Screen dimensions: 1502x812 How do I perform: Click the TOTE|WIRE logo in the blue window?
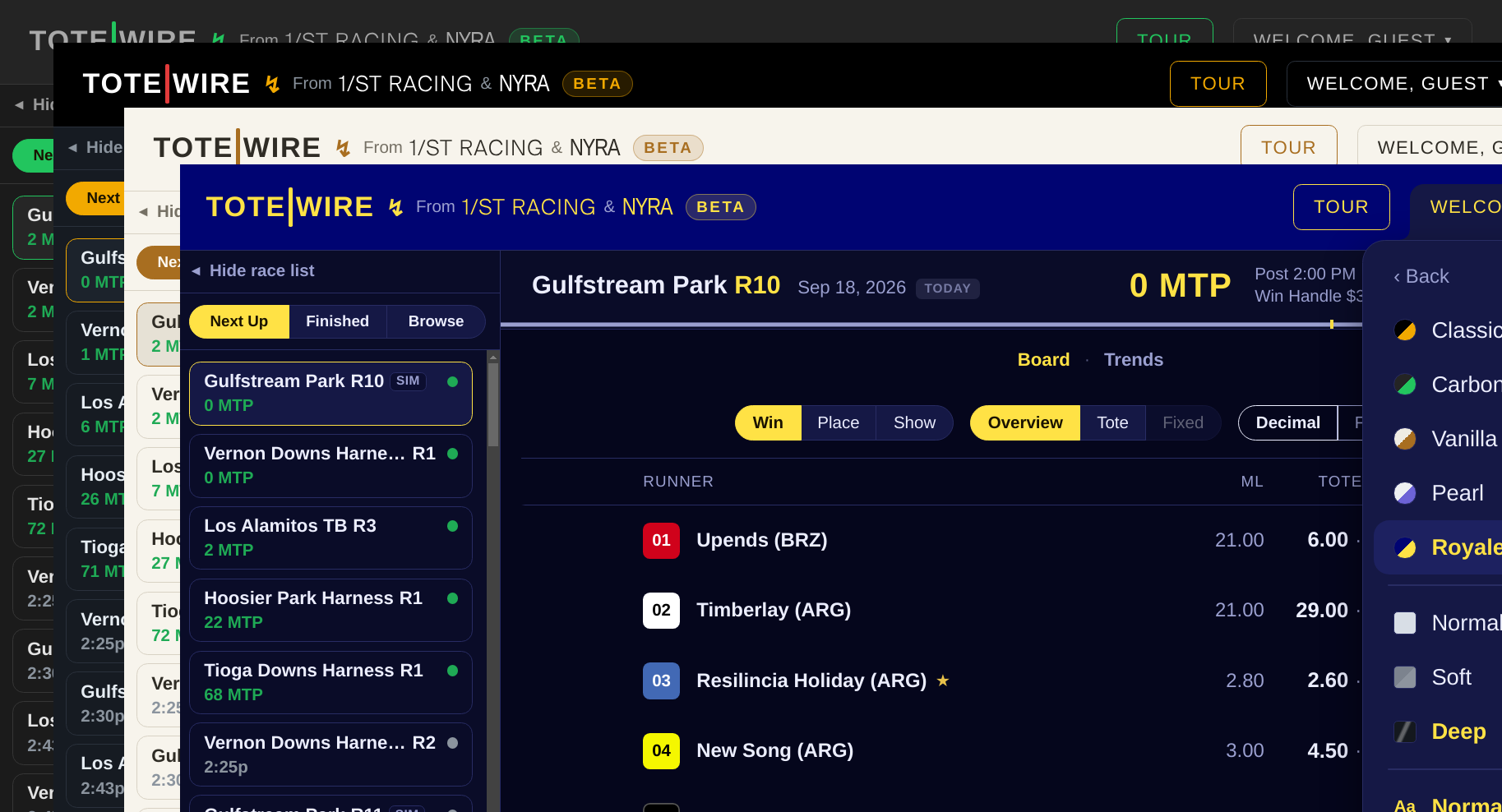click(289, 207)
